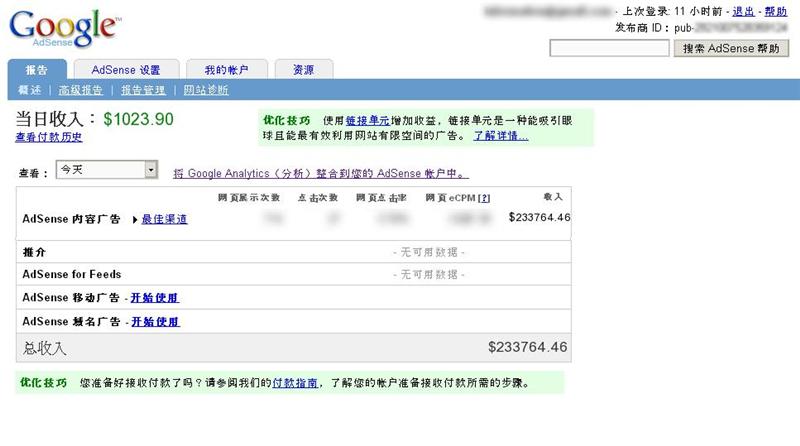
Task: Click the 网页点击率 column header
Action: pyautogui.click(x=382, y=197)
